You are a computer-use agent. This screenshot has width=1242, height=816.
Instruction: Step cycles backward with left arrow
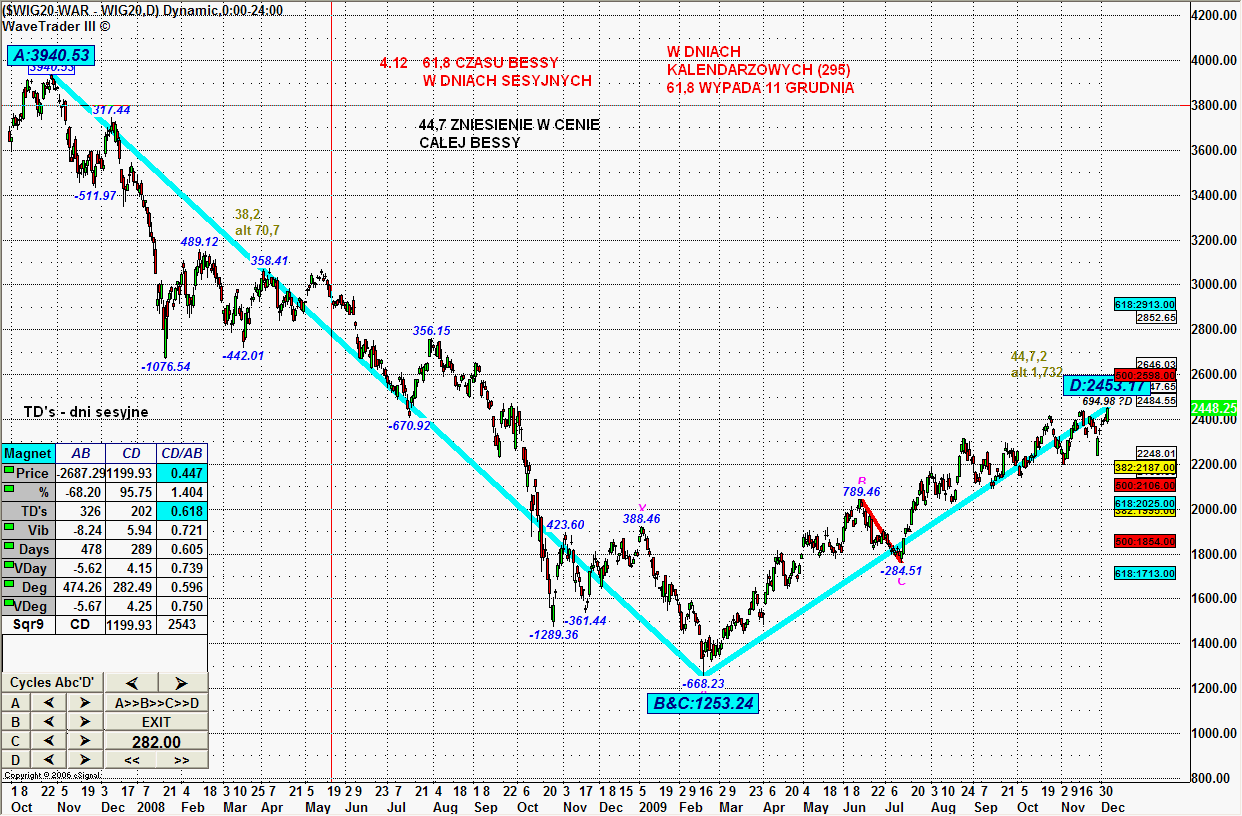[x=131, y=683]
